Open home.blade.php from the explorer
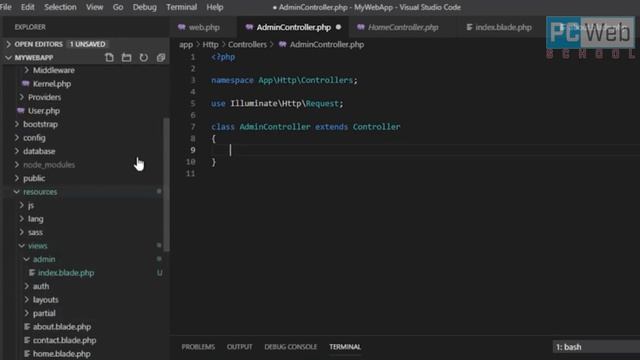640x360 pixels. click(62, 353)
